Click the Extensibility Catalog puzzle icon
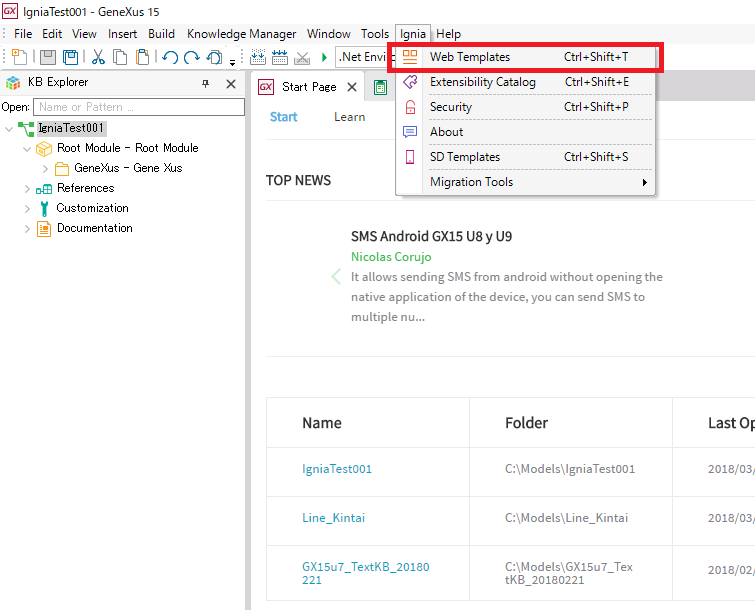The height and width of the screenshot is (610, 755). tap(410, 82)
